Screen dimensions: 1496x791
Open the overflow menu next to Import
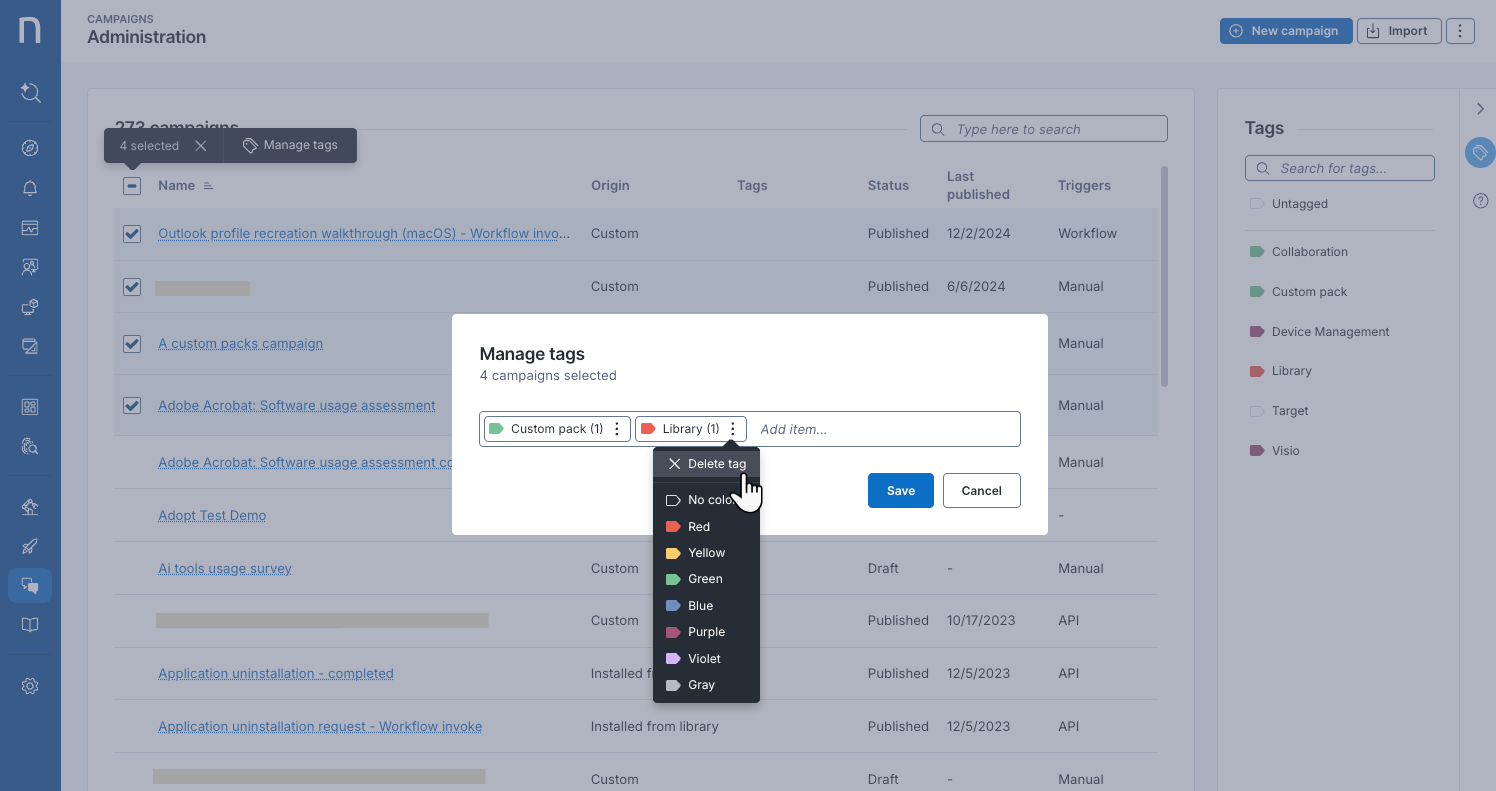point(1460,31)
